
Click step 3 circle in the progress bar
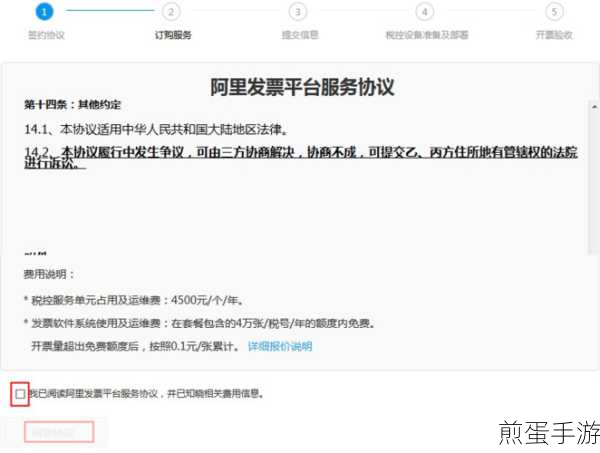(298, 12)
